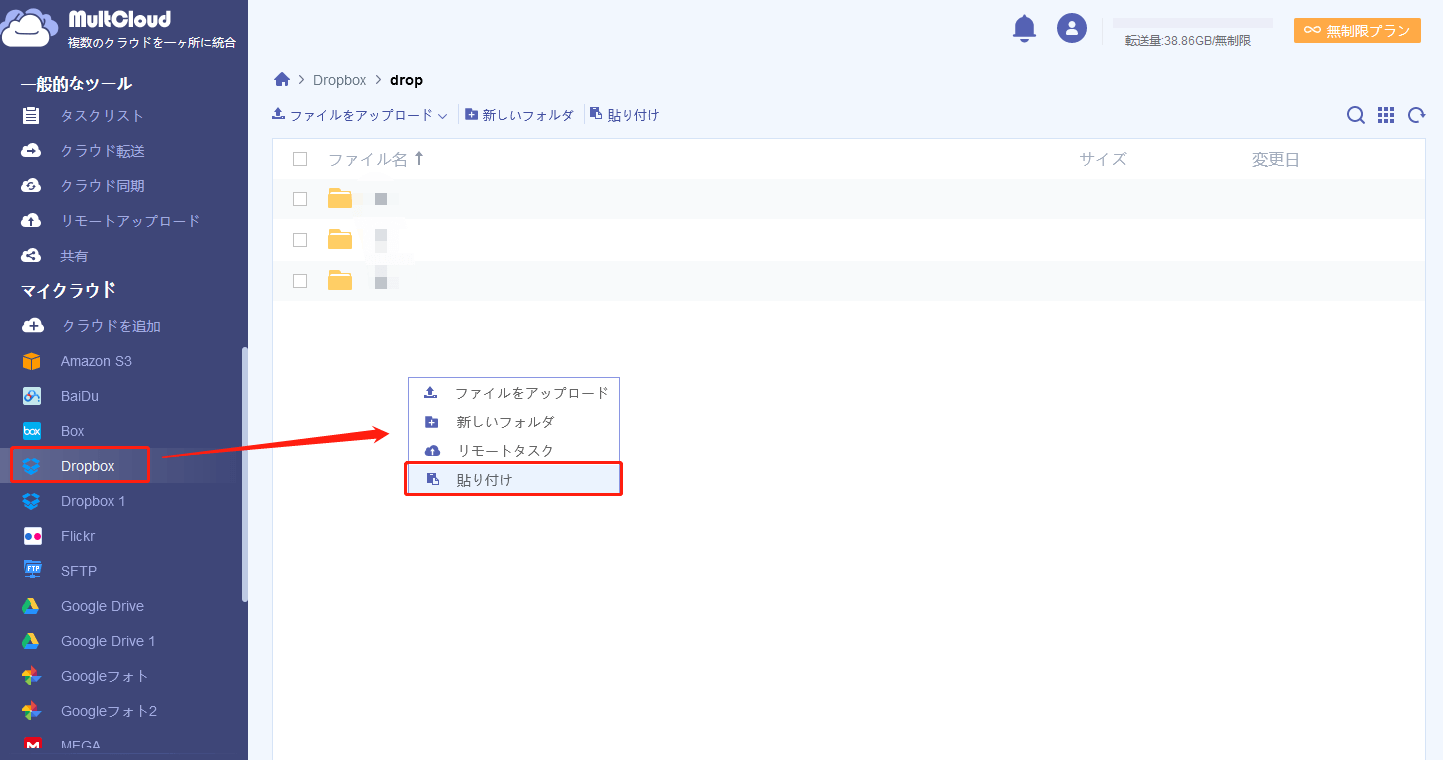Click the MultCloud logo
The image size is (1443, 760).
[x=119, y=29]
